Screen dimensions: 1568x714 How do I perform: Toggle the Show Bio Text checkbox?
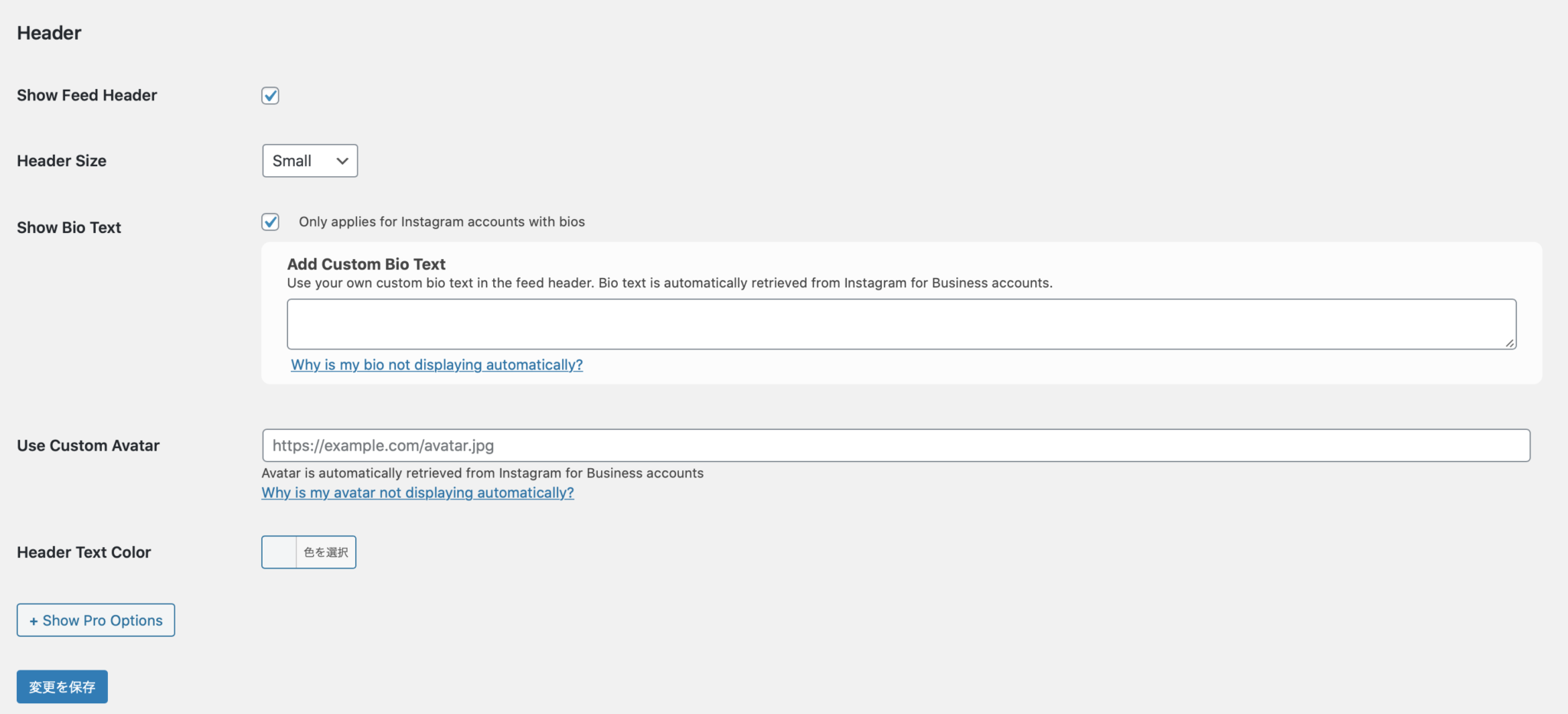[x=270, y=222]
